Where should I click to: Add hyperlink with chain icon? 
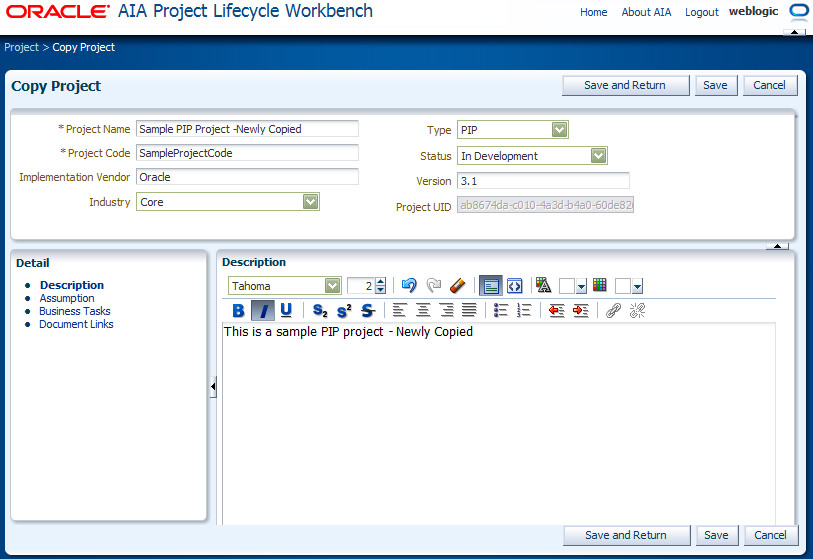coord(613,311)
